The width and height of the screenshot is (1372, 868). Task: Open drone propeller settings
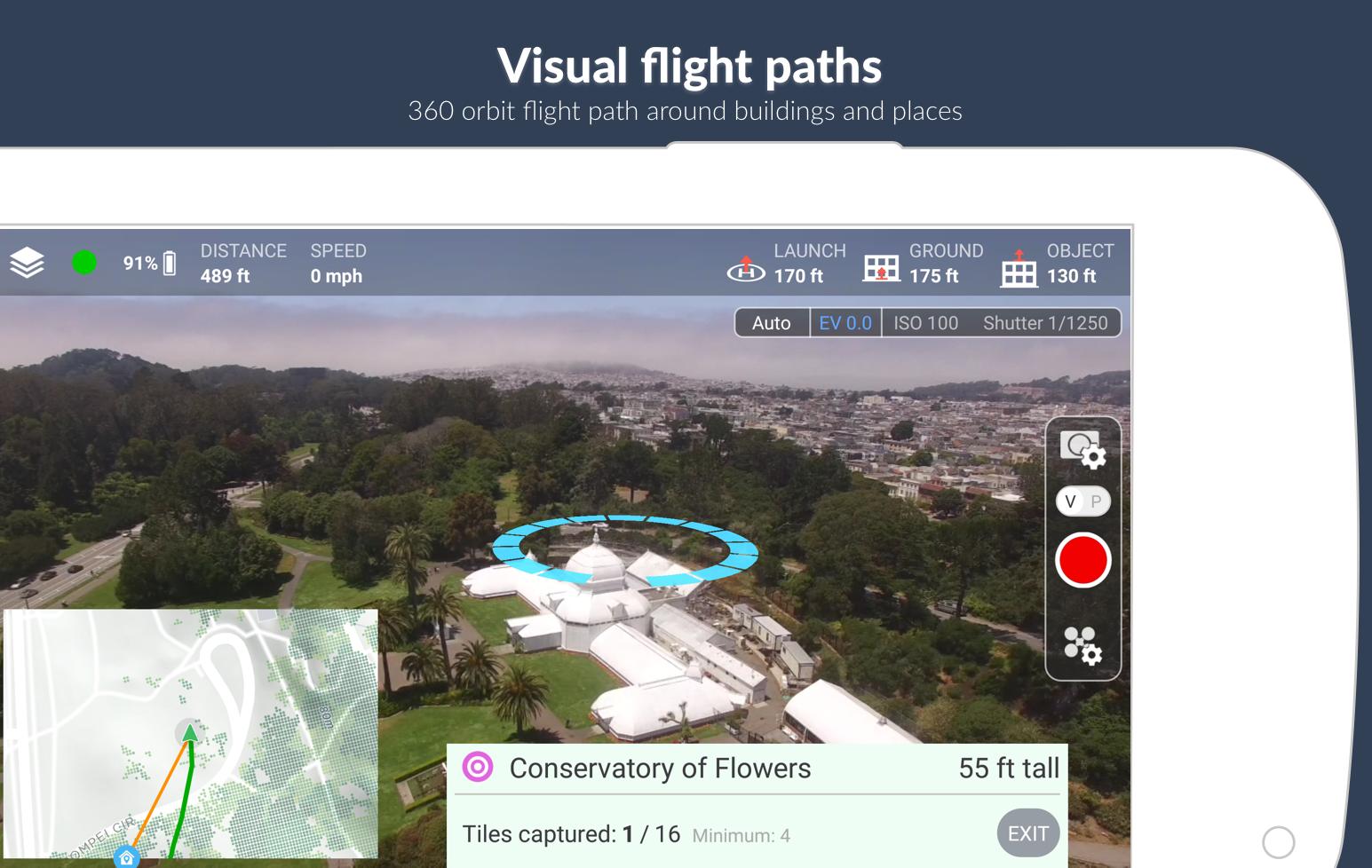1082,647
